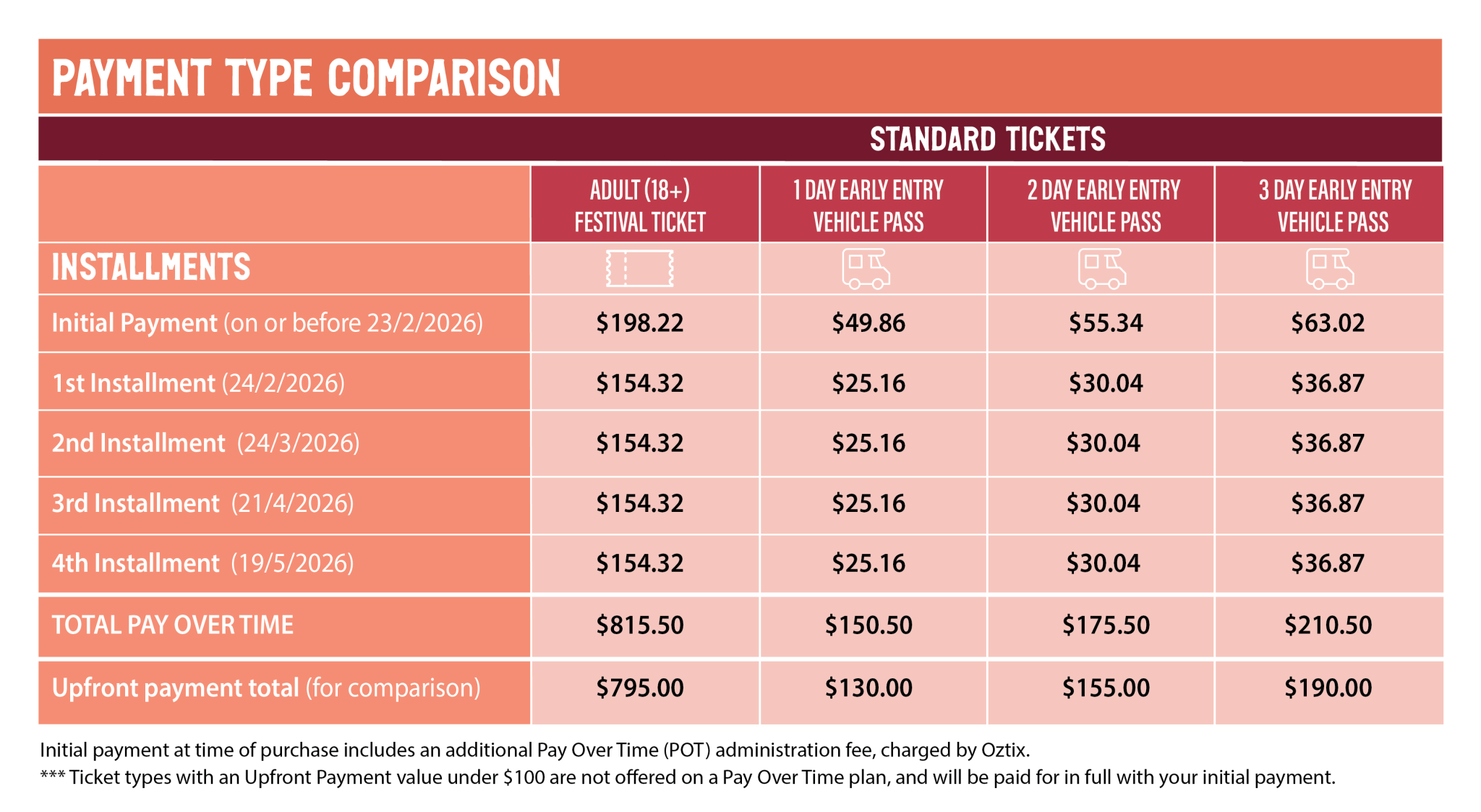
Task: Click the $198.22 adult initial payment cell
Action: click(x=640, y=322)
